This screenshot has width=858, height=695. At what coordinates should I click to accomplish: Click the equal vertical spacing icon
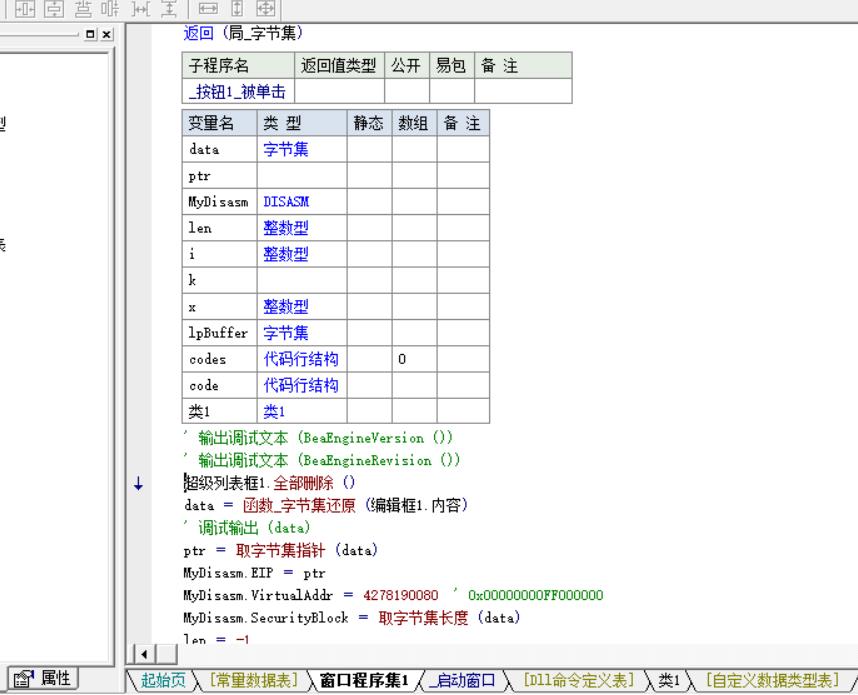(x=170, y=9)
